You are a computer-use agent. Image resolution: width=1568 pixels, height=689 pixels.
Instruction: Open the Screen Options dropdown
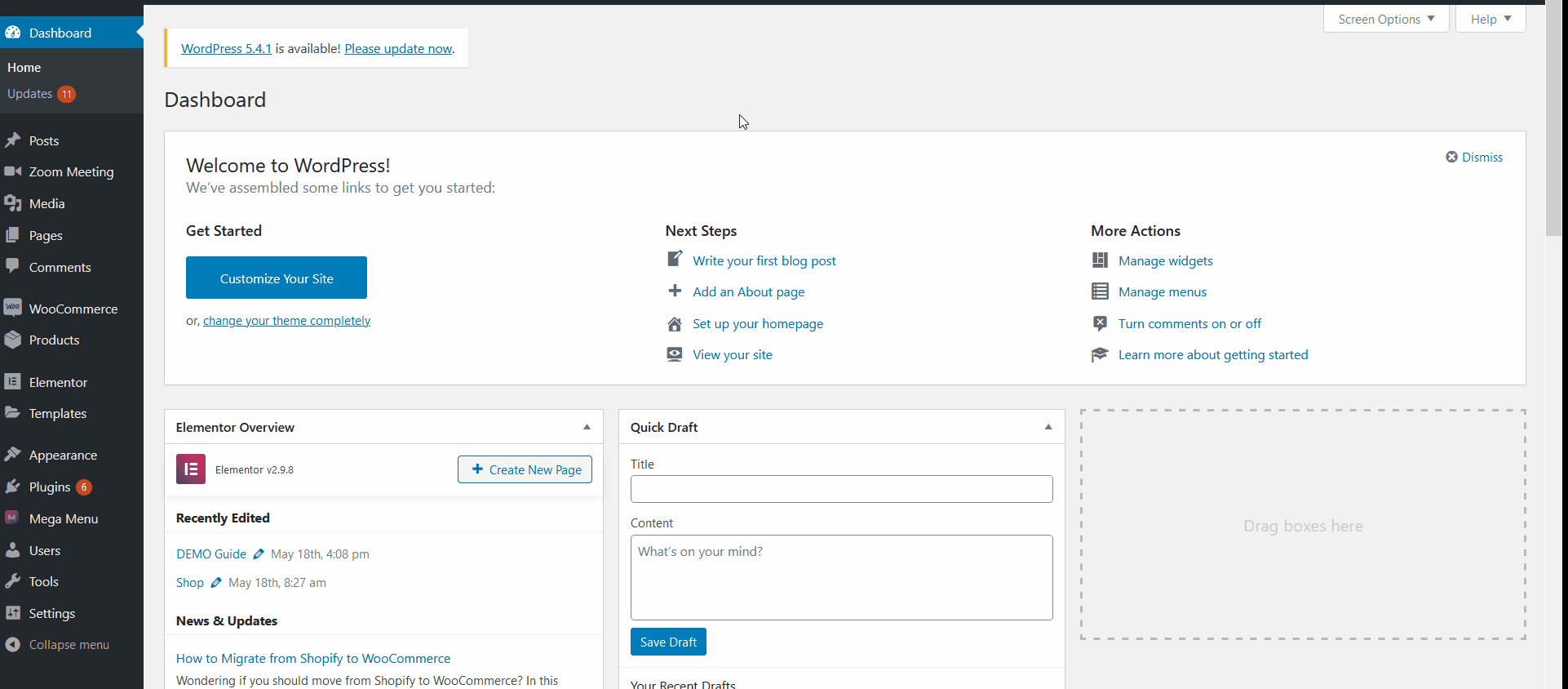pos(1386,19)
